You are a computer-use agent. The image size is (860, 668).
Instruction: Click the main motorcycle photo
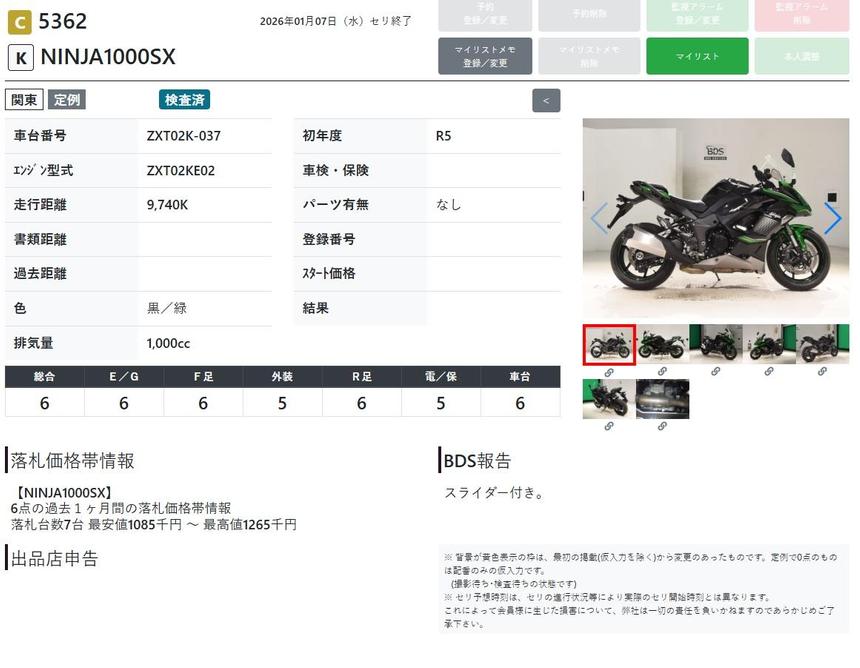tap(715, 218)
